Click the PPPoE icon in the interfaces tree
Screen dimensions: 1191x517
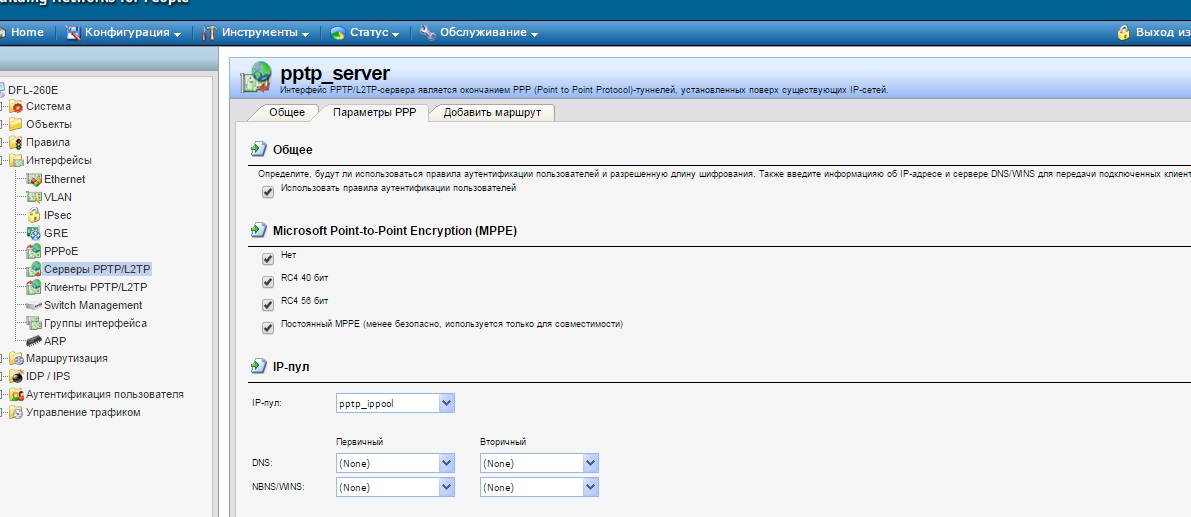(x=35, y=251)
